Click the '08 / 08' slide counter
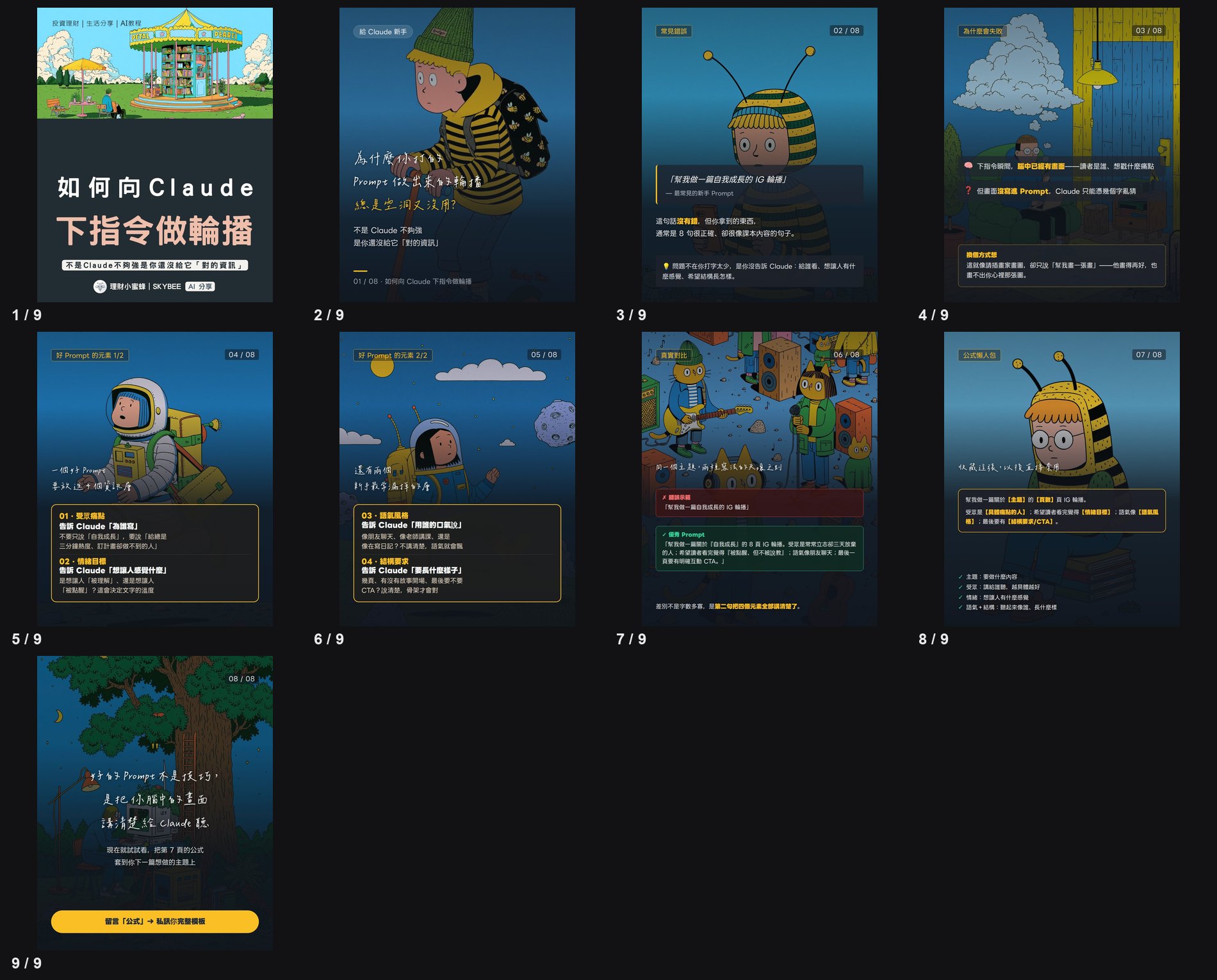Viewport: 1217px width, 980px height. click(242, 679)
